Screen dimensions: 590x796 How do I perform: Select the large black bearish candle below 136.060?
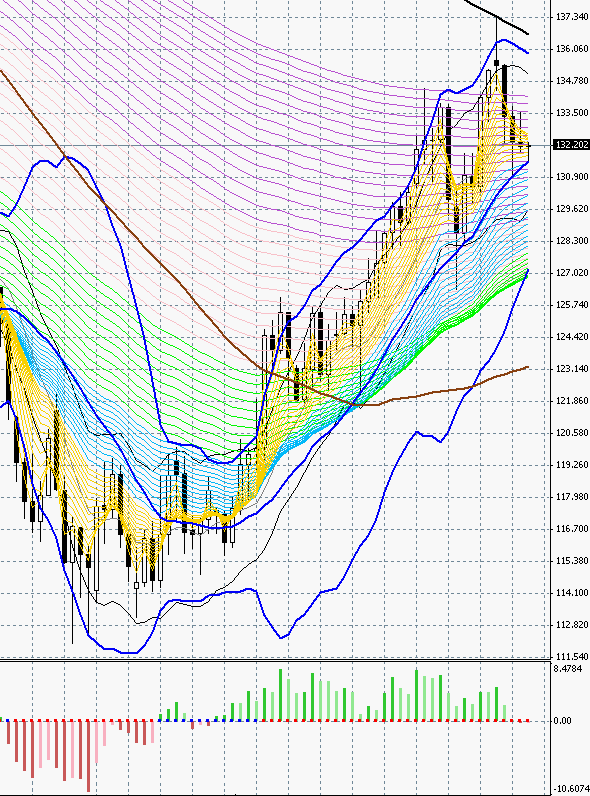coord(504,90)
